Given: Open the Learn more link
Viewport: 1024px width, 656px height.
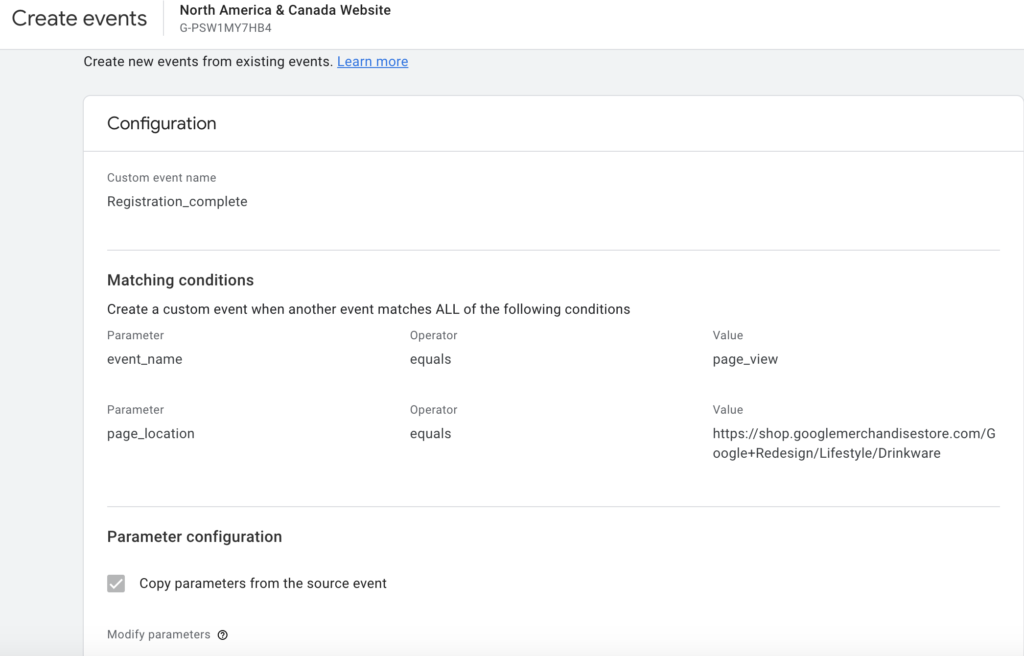Looking at the screenshot, I should click(372, 62).
